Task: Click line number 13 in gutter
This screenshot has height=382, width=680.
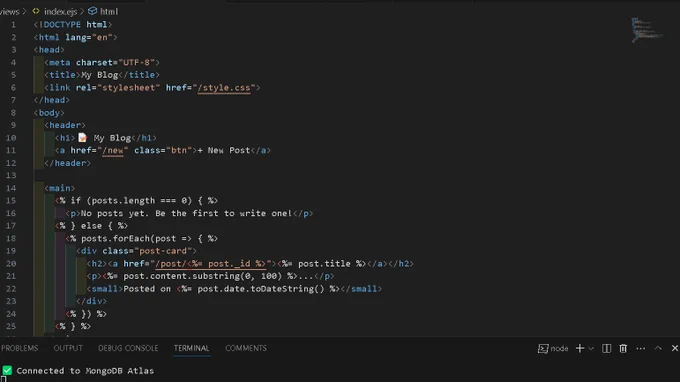Action: 11,176
